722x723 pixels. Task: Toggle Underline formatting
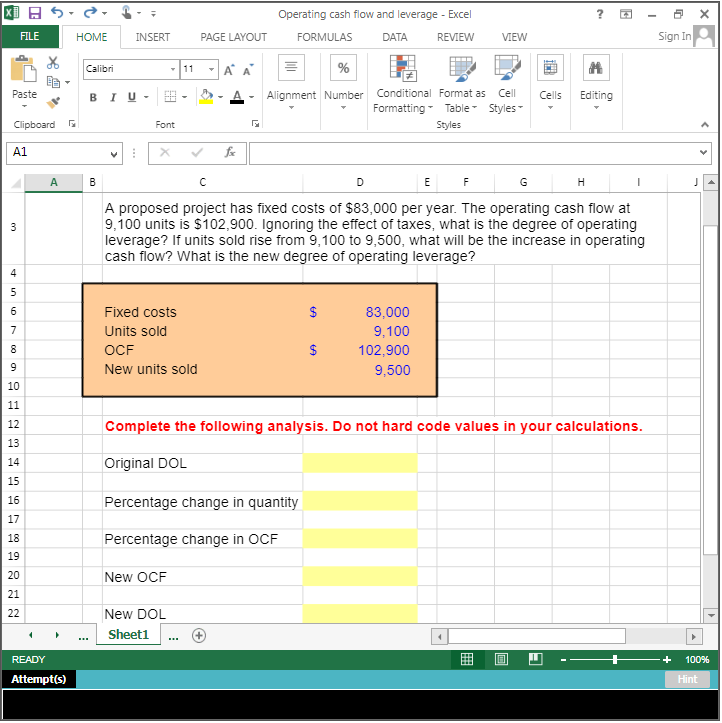tap(132, 97)
